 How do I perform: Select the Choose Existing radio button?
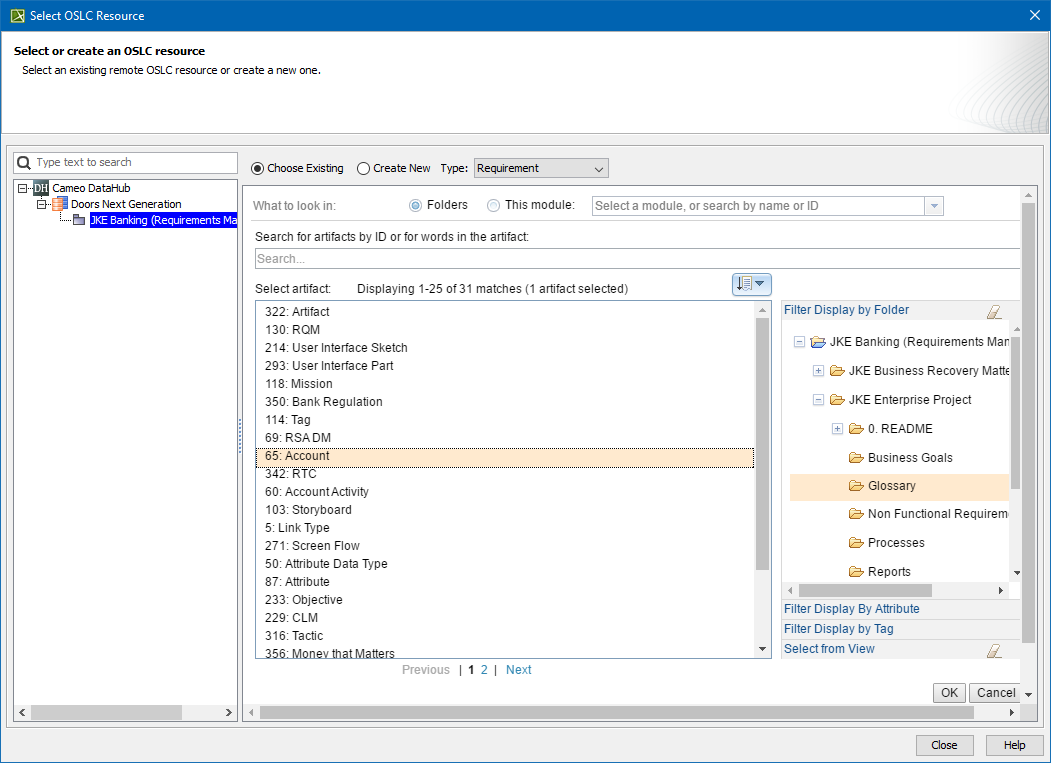coord(258,169)
